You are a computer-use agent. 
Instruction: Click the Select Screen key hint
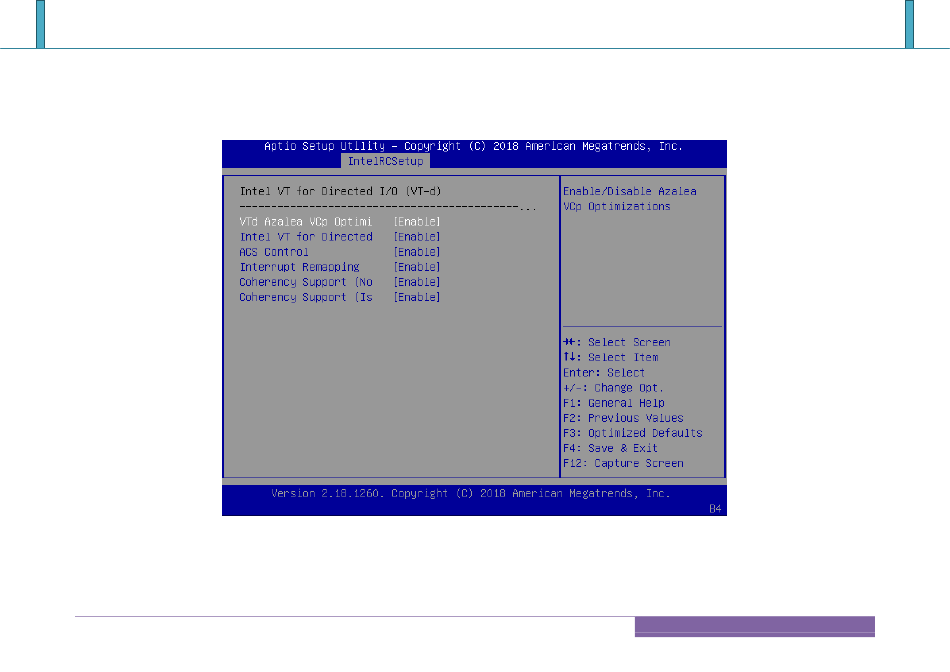click(617, 342)
